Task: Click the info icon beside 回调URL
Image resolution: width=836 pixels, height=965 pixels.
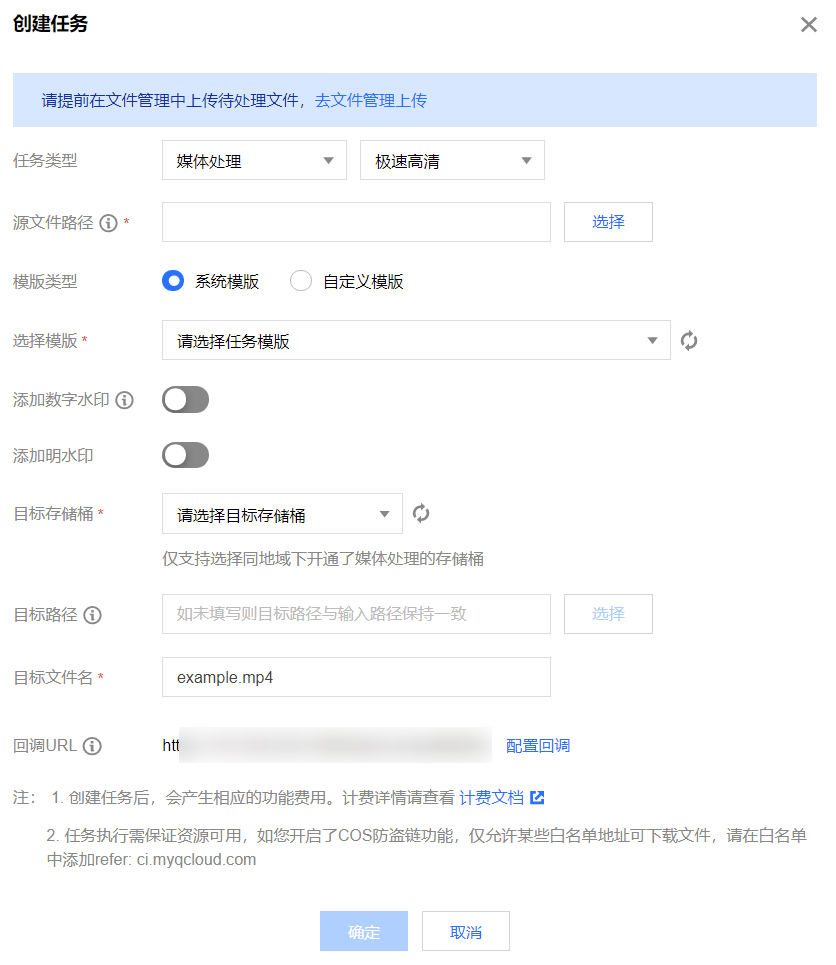Action: coord(93,746)
